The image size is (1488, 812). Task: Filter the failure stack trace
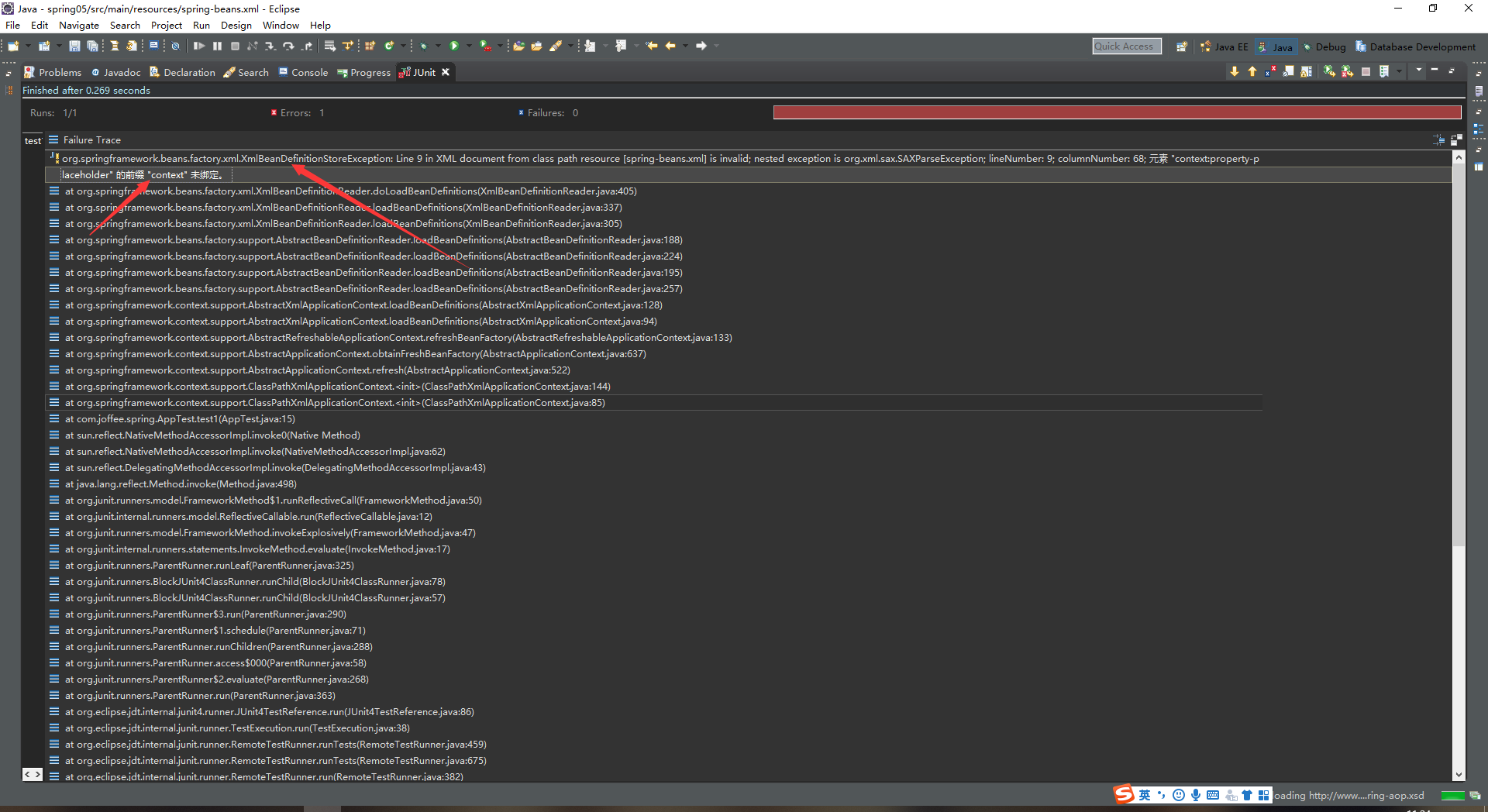click(1438, 140)
